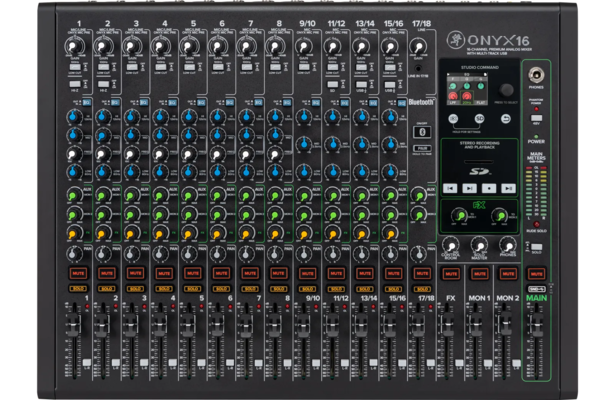Image resolution: width=615 pixels, height=400 pixels.
Task: Click the channel 1 green AUX 1 knob
Action: (x=73, y=195)
